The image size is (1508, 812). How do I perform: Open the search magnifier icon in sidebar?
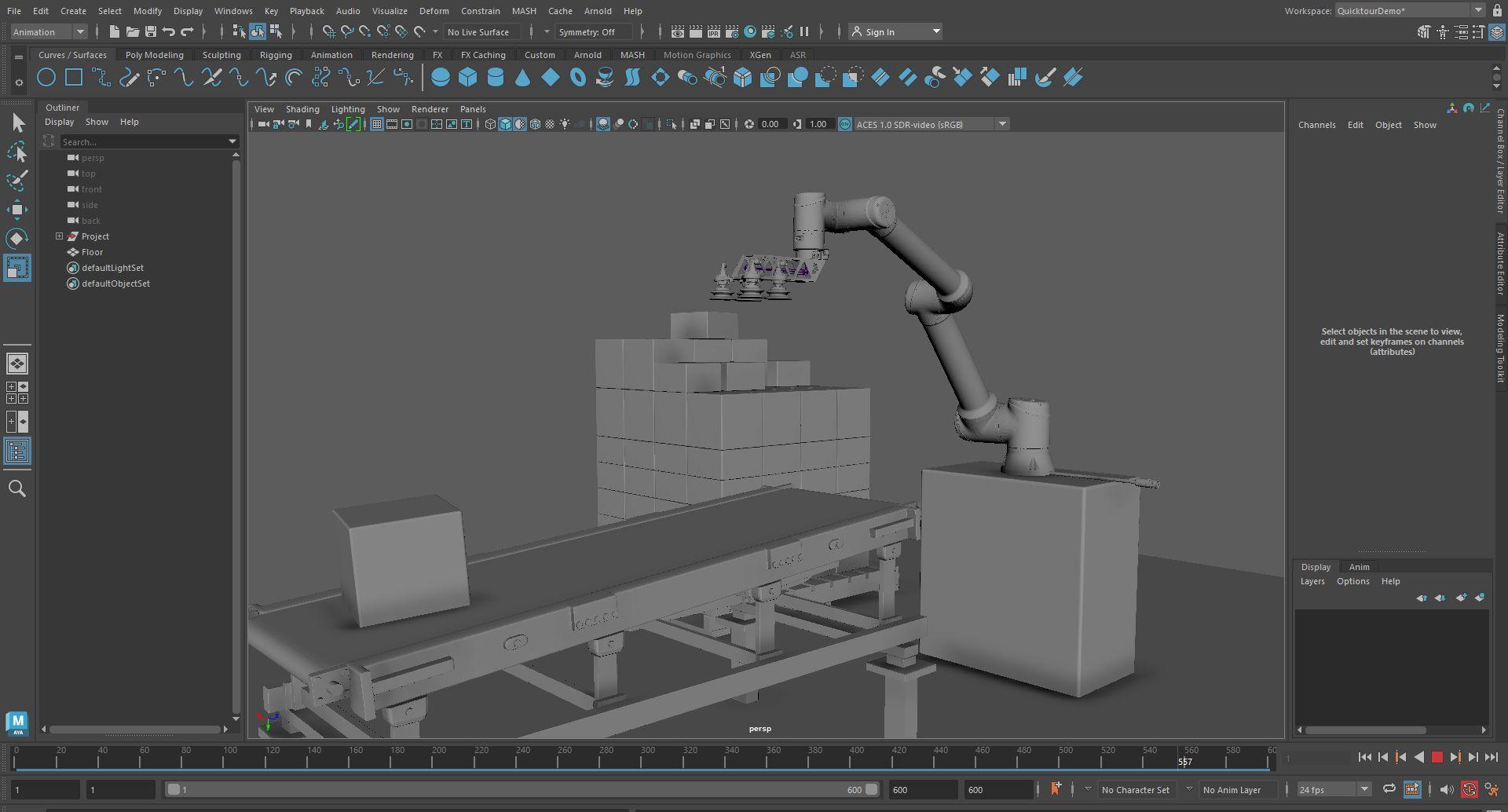click(x=17, y=488)
